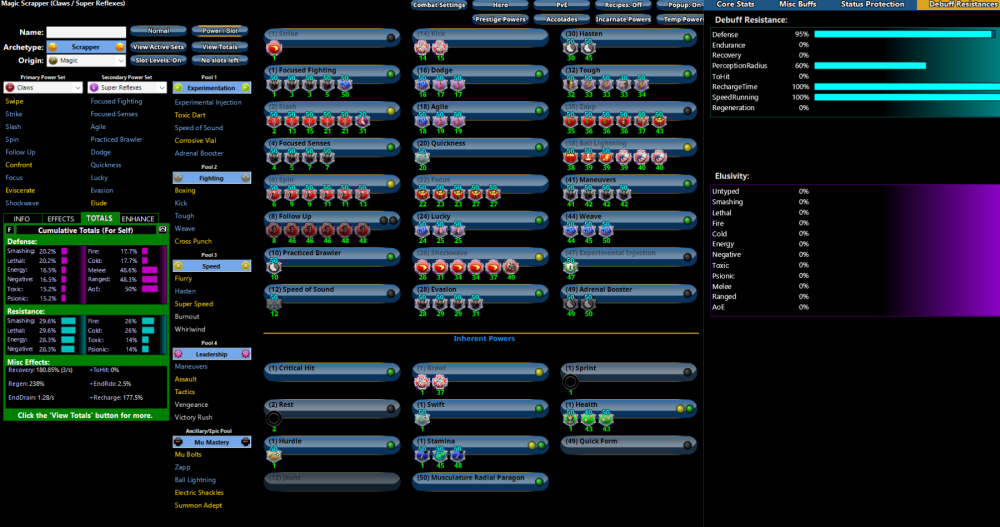Viewport: 1000px width, 527px height.
Task: Switch to the EFFECTS tab
Action: (x=60, y=218)
